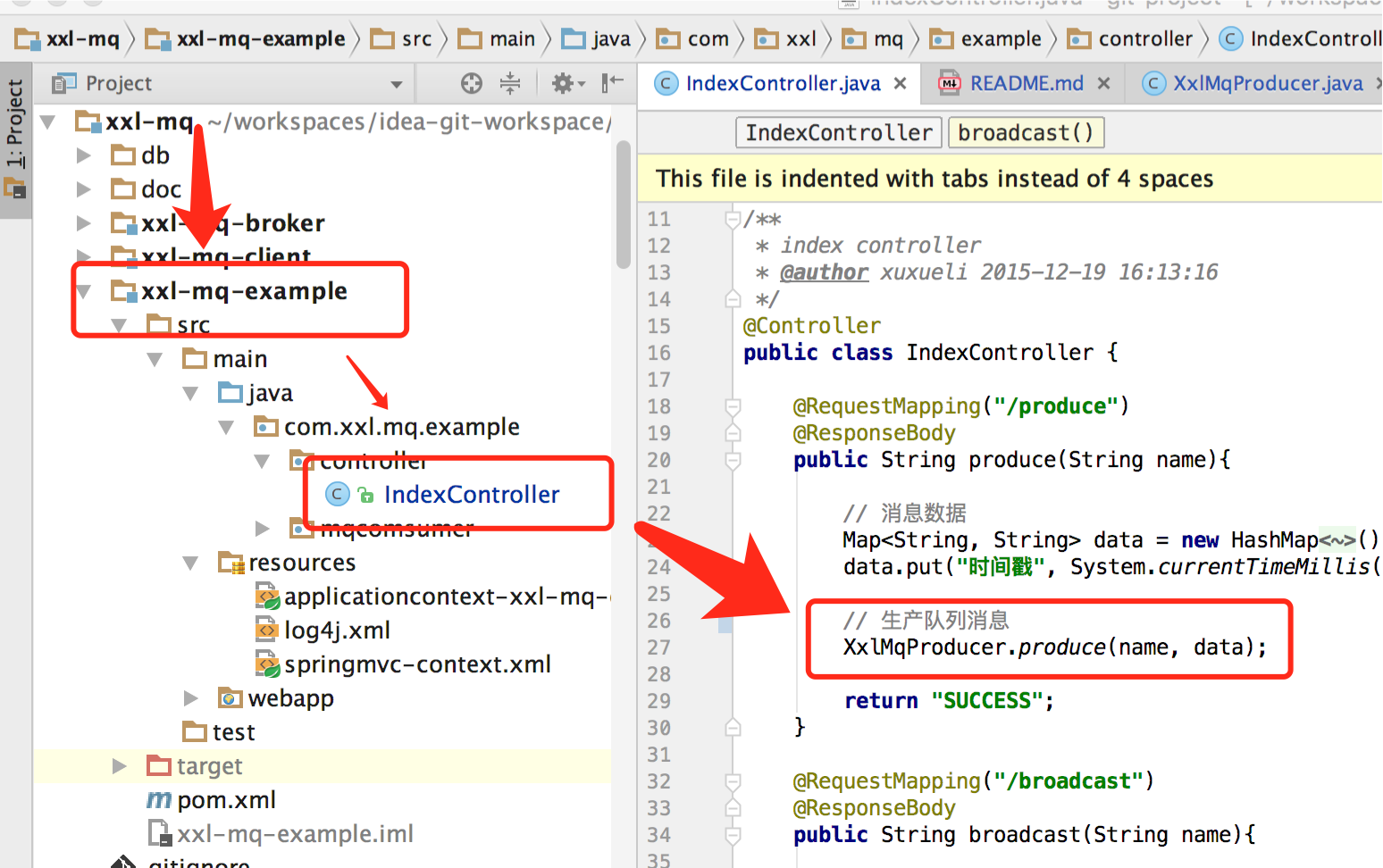This screenshot has height=868, width=1383.
Task: Expand the target folder
Action: pyautogui.click(x=119, y=766)
